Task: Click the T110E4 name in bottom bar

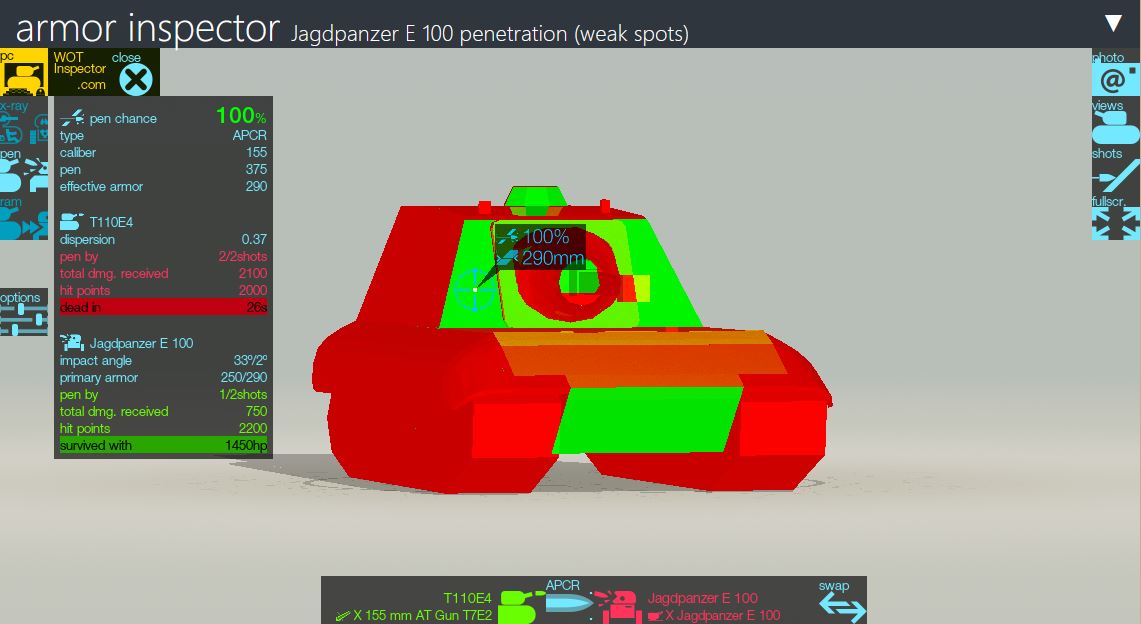Action: [x=467, y=598]
